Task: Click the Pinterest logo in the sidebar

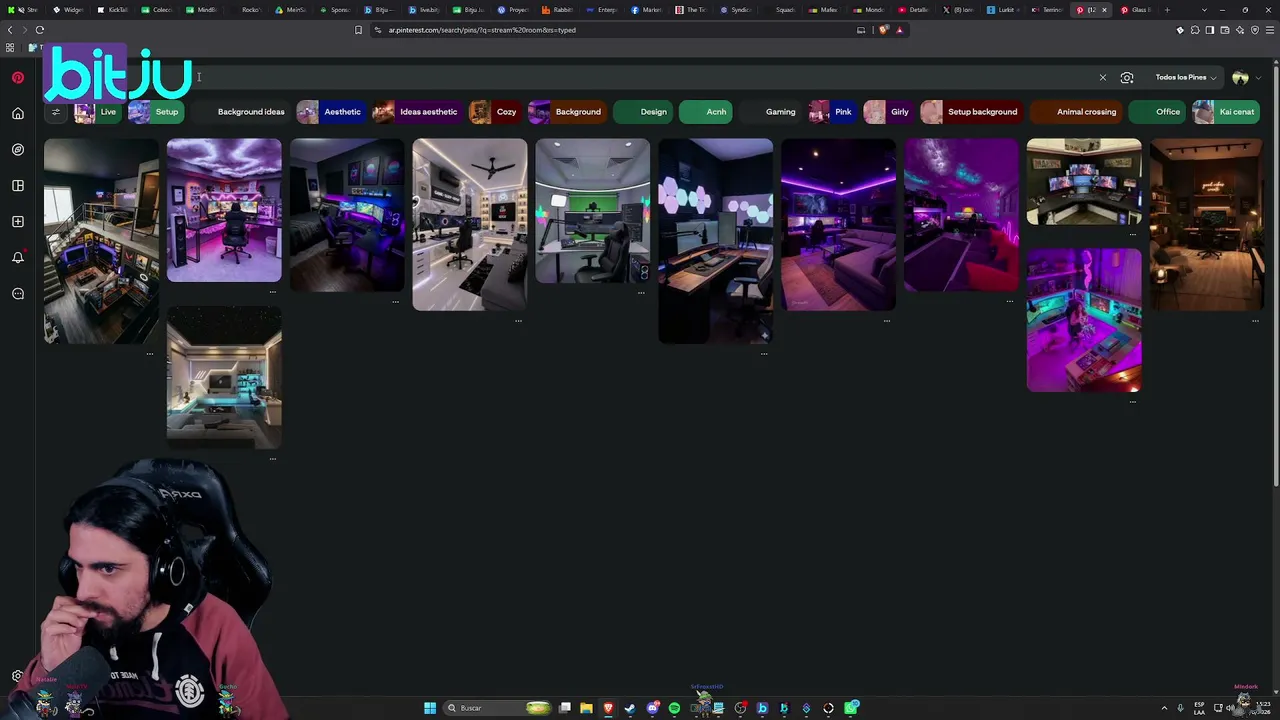Action: [x=18, y=78]
